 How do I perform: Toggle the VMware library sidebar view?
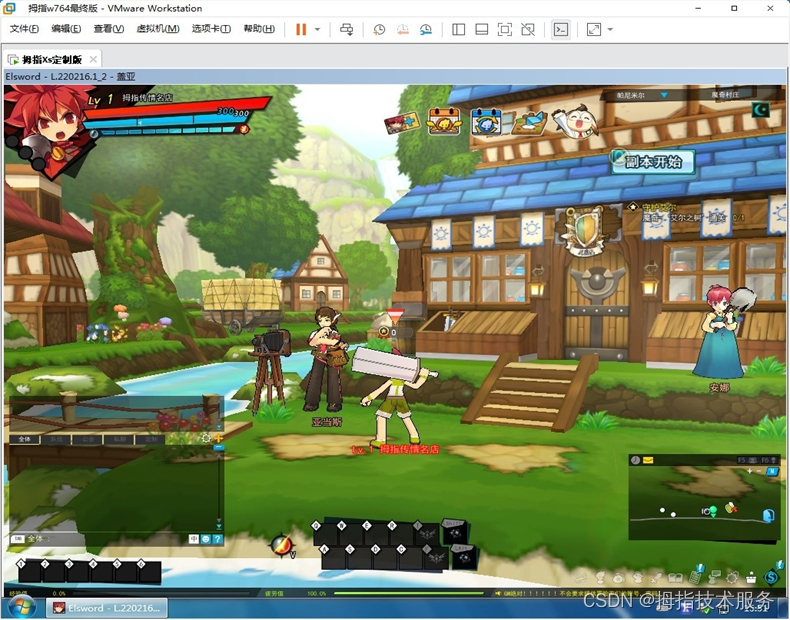458,29
